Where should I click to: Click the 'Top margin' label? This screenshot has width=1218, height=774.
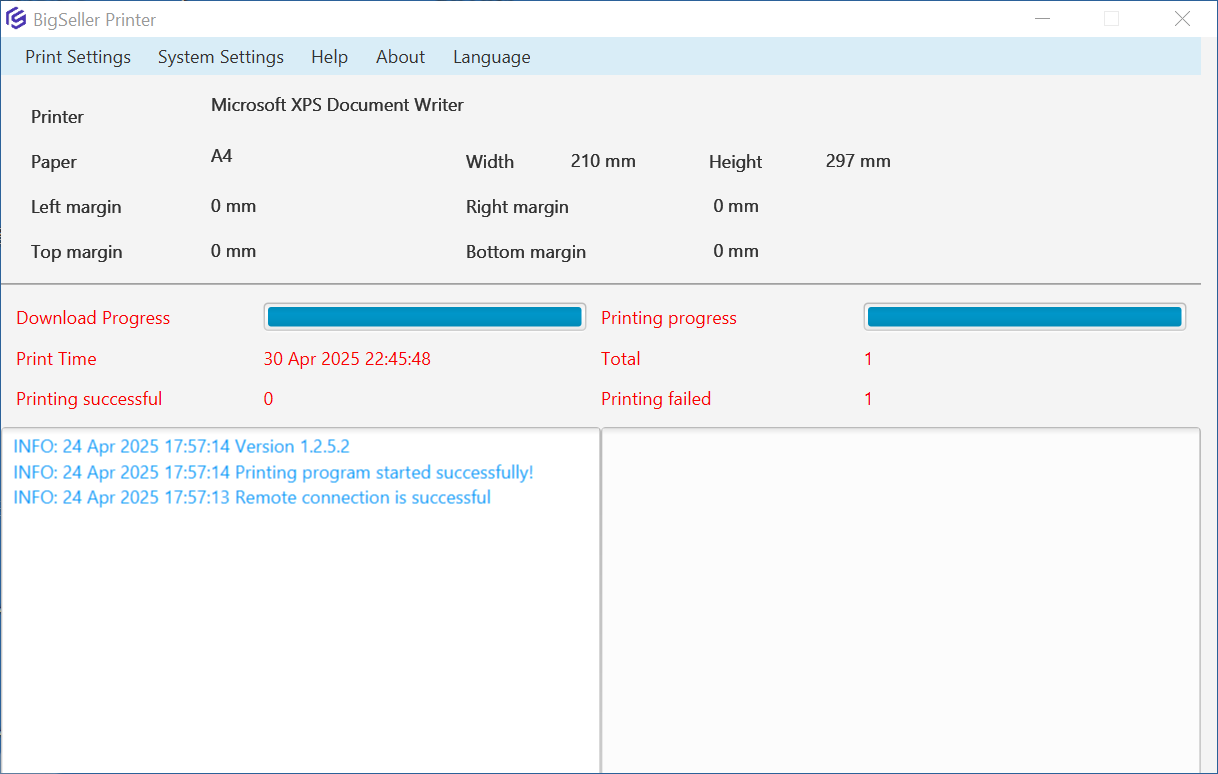(x=77, y=252)
